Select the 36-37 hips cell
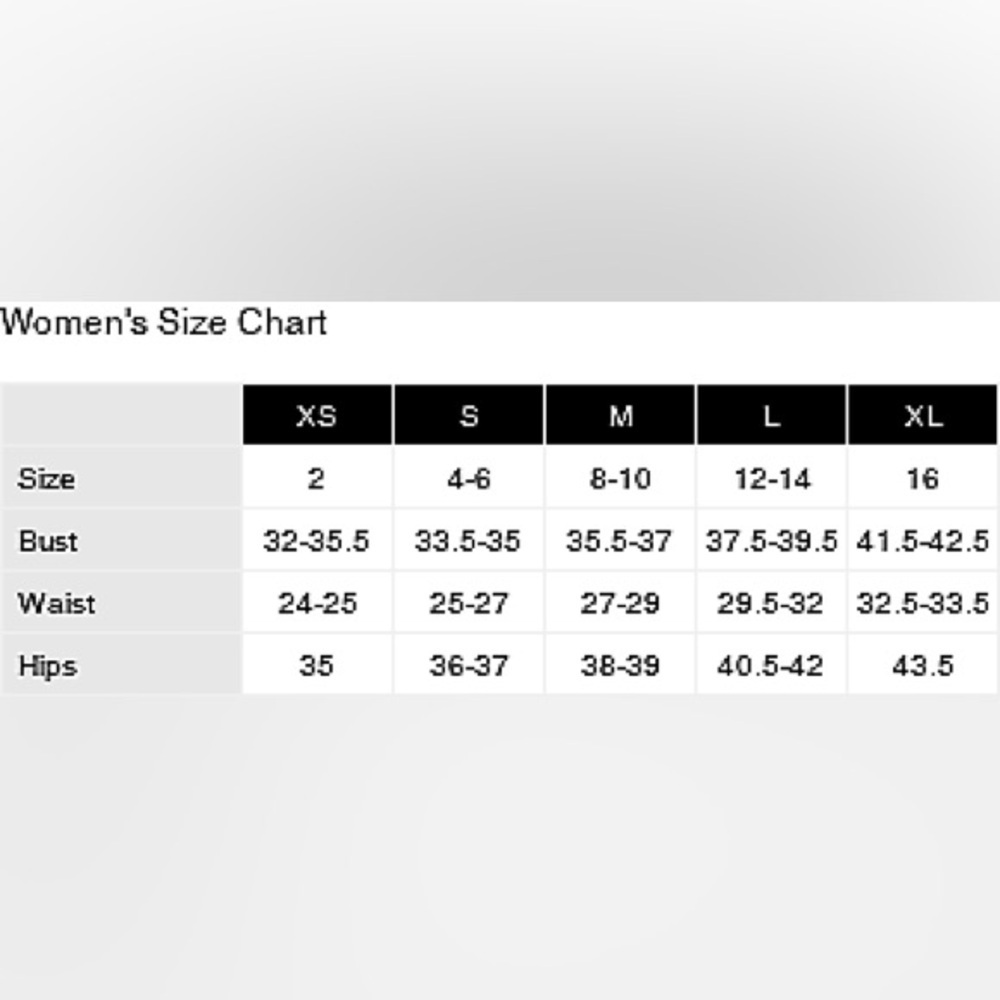This screenshot has width=1000, height=1000. [469, 666]
